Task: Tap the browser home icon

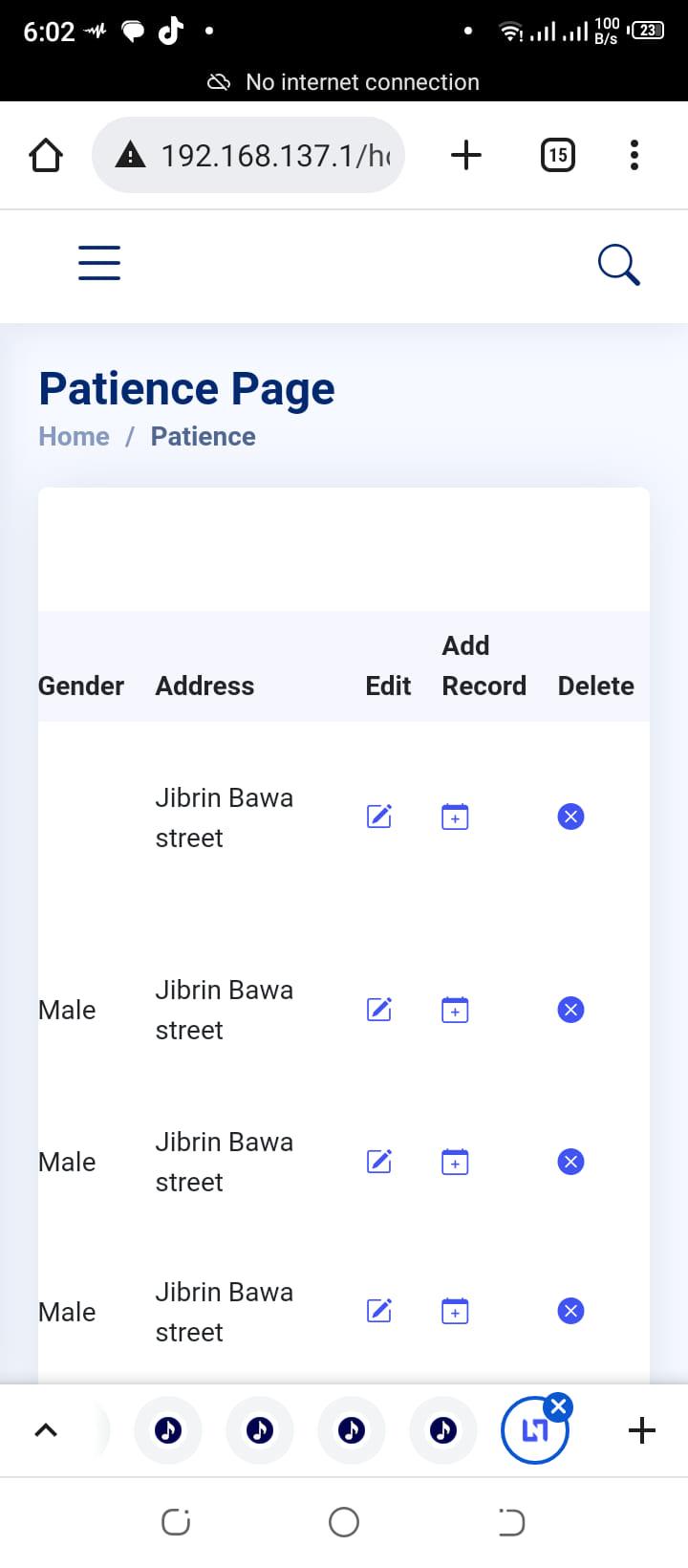Action: (x=46, y=155)
